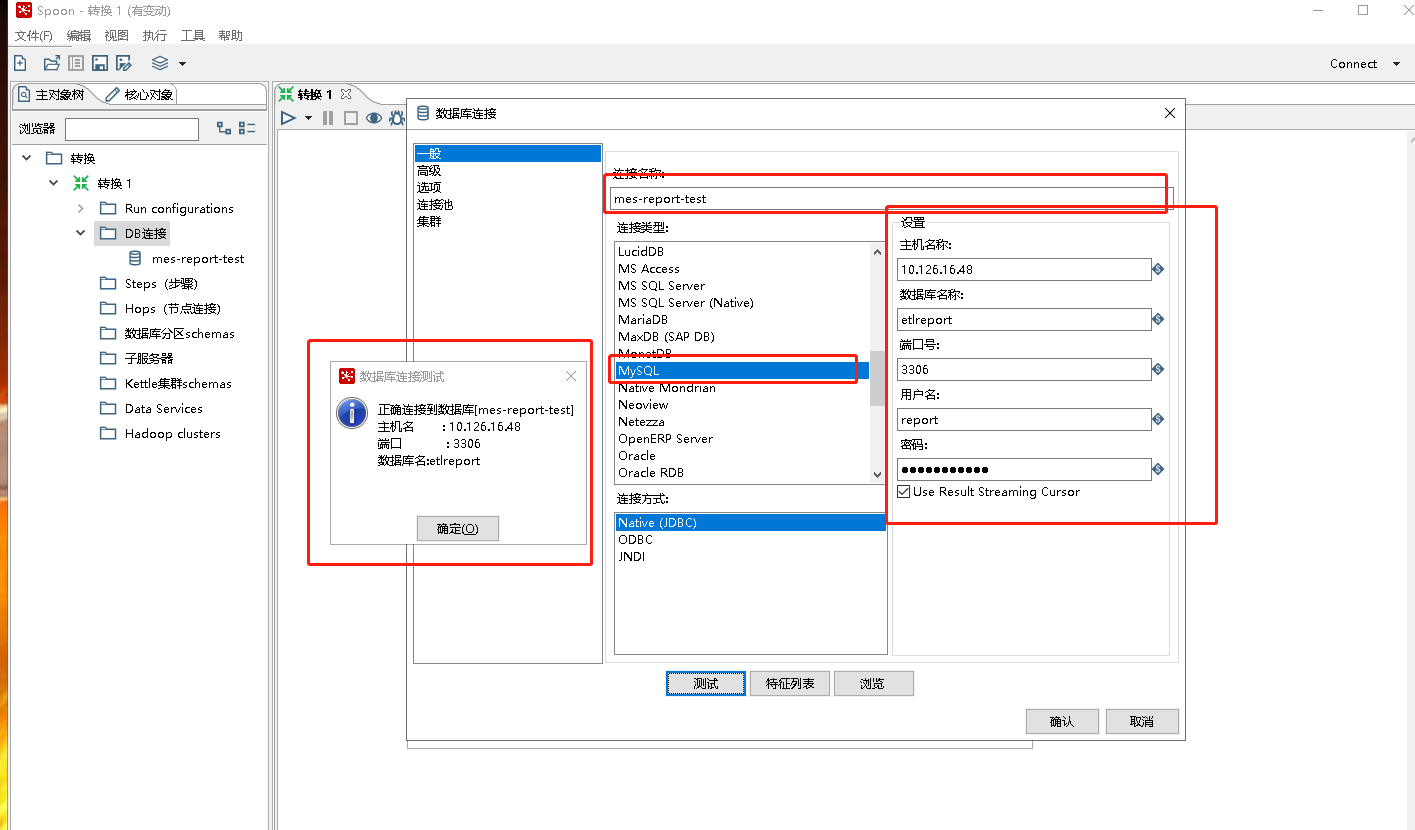Viewport: 1415px width, 830px height.
Task: Select the Hops (节点连接) folder
Action: [173, 308]
